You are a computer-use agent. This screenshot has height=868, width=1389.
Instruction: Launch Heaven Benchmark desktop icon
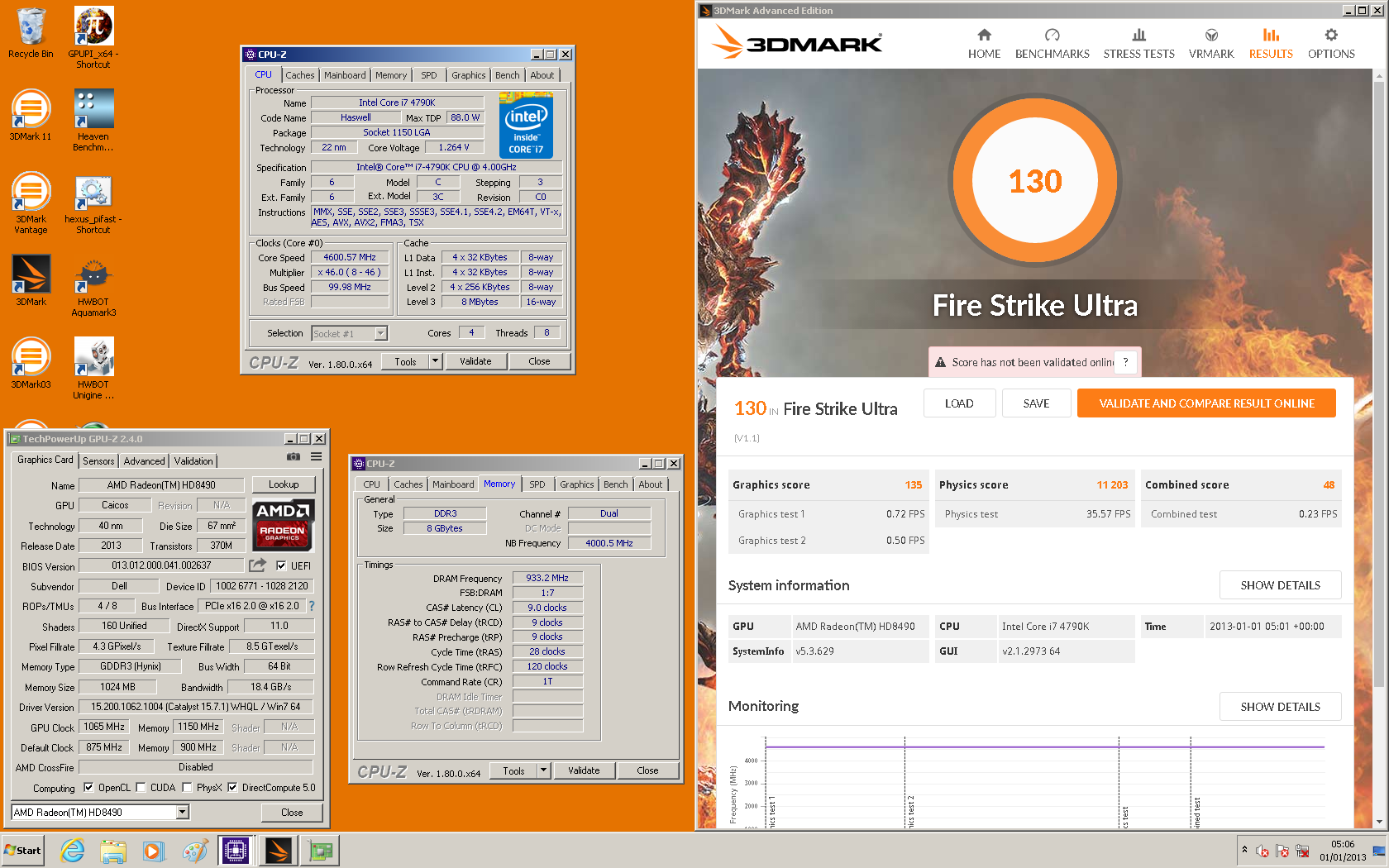point(93,120)
